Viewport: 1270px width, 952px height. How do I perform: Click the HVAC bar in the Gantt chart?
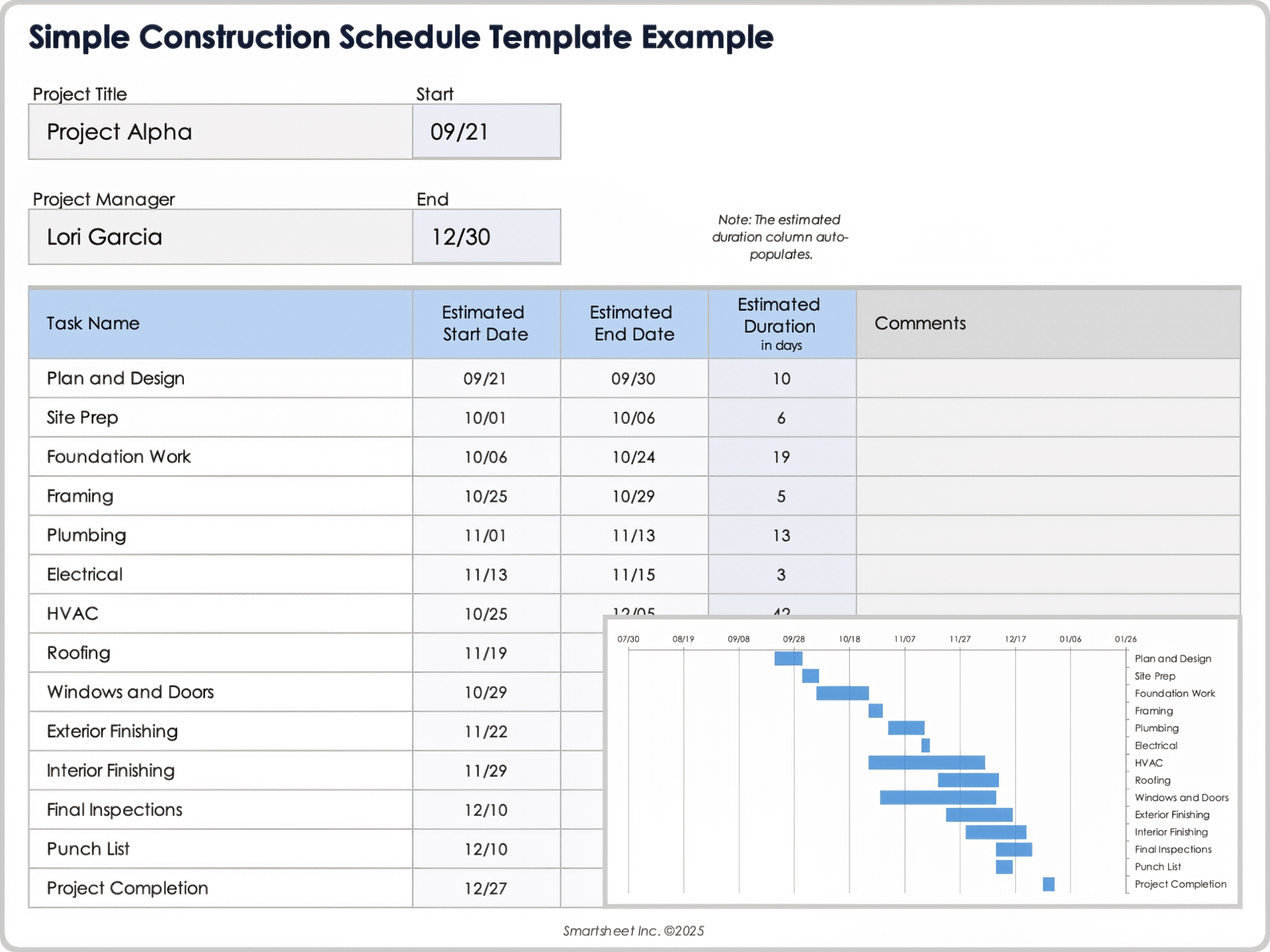(926, 763)
